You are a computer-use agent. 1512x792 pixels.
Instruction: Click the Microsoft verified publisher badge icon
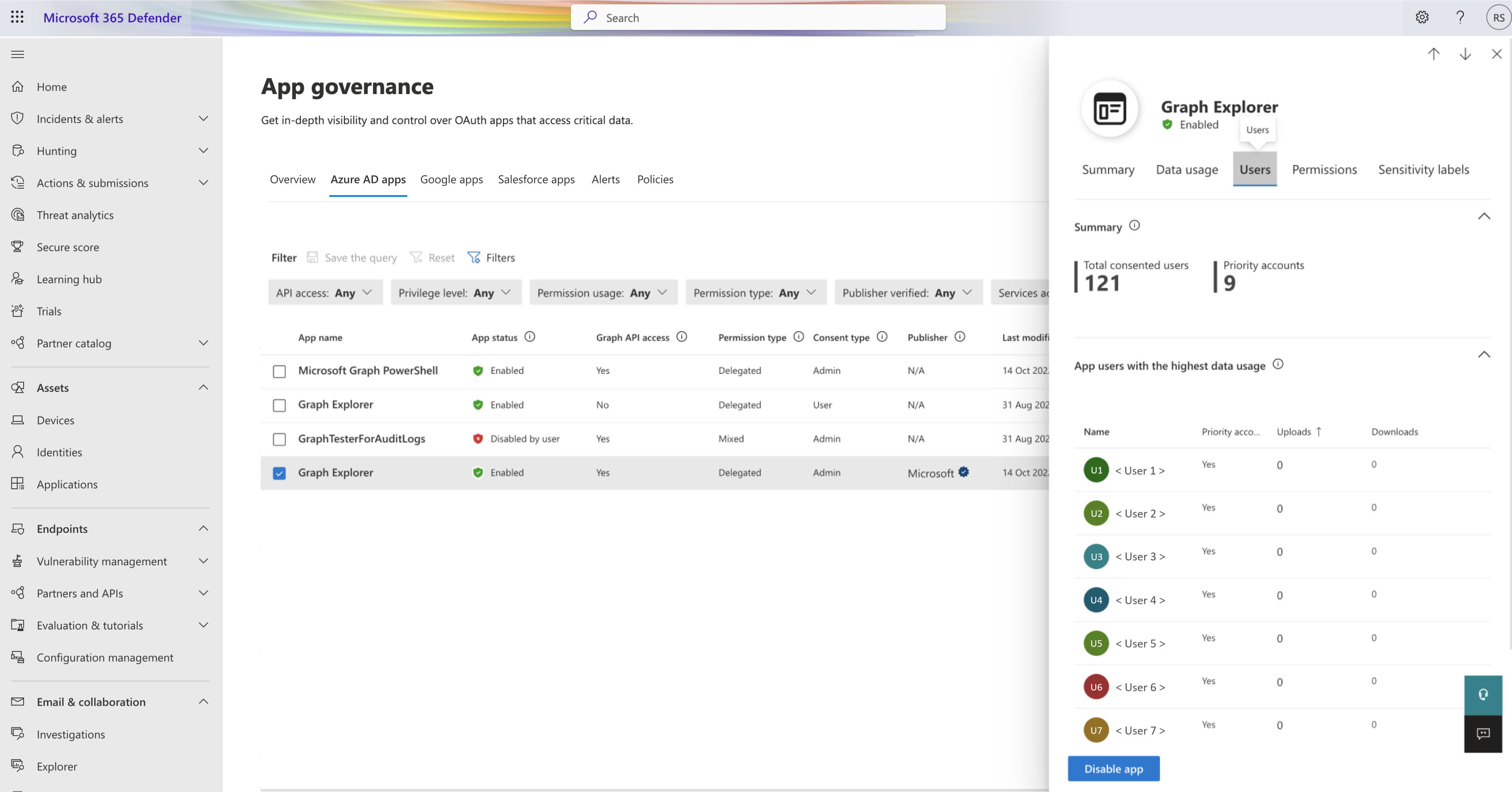pos(963,471)
